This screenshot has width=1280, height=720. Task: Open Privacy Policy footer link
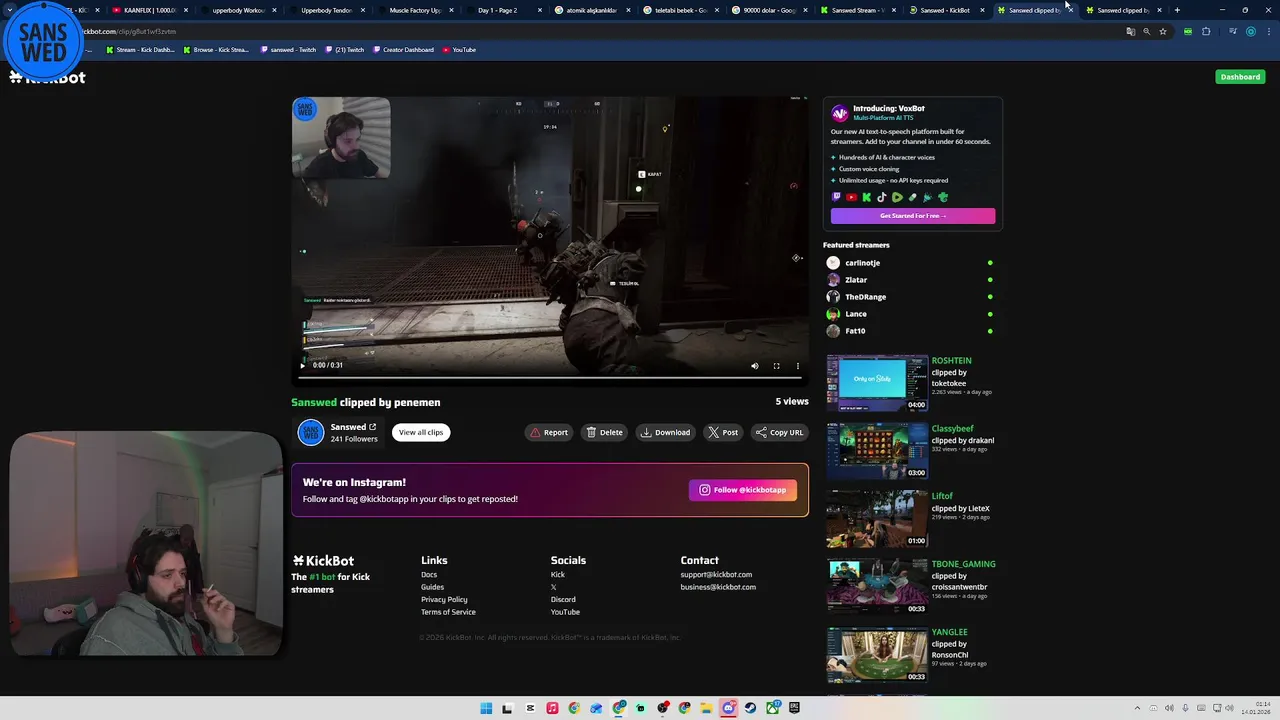pos(444,600)
